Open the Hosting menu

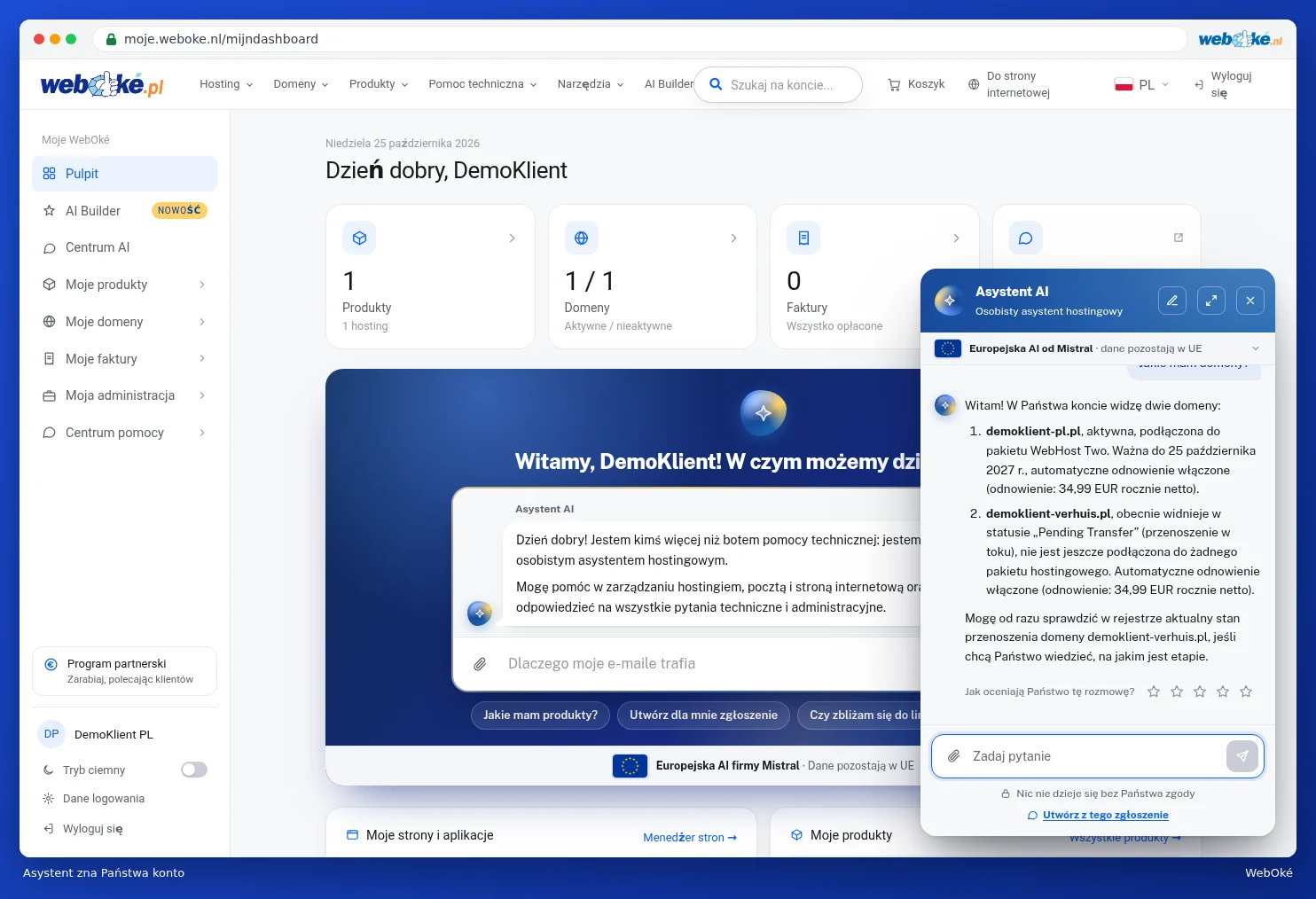[x=226, y=84]
